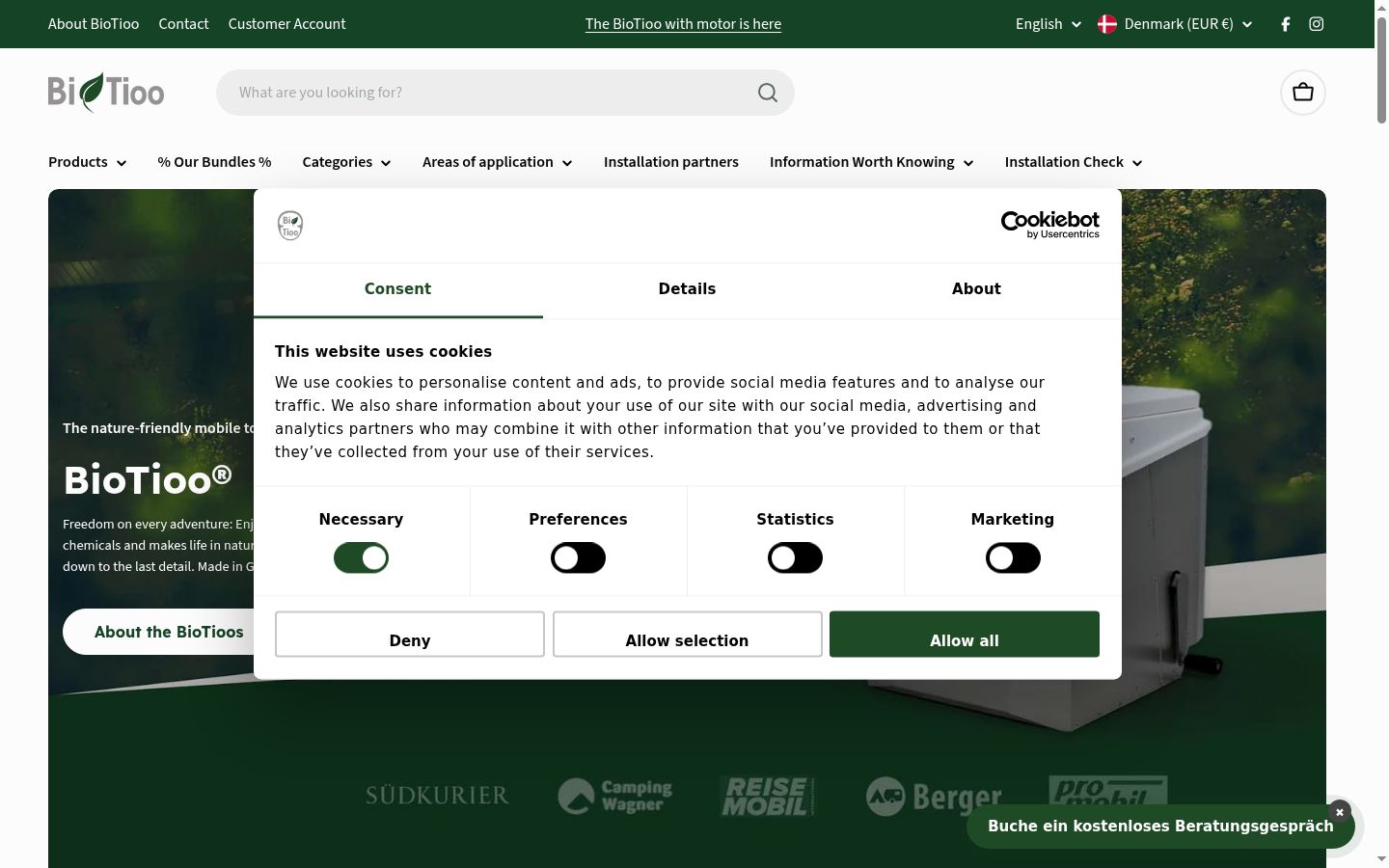Click the Cookiebot by Usercentrics logo
The height and width of the screenshot is (868, 1389).
click(x=1050, y=225)
